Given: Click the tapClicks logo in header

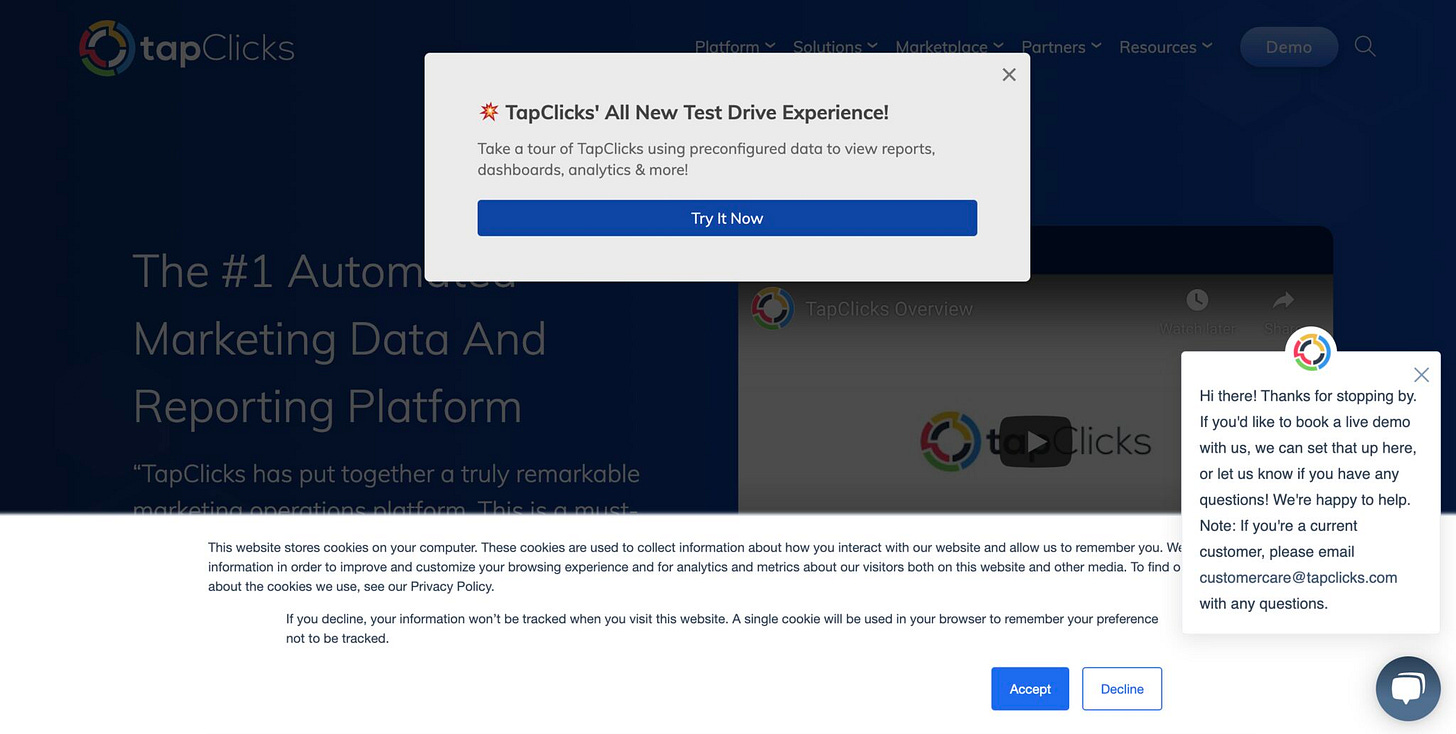Looking at the screenshot, I should tap(187, 47).
